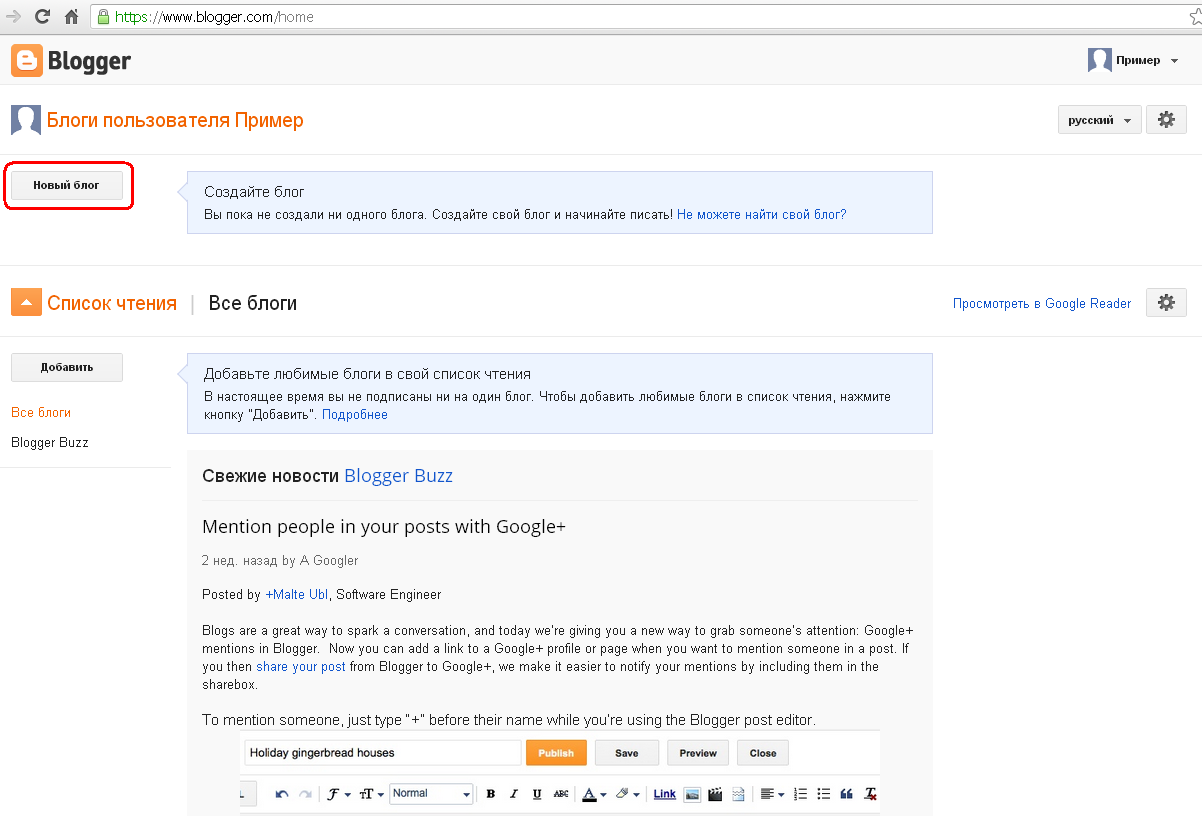
Task: Click quote icon in editor toolbar image
Action: pyautogui.click(x=847, y=794)
